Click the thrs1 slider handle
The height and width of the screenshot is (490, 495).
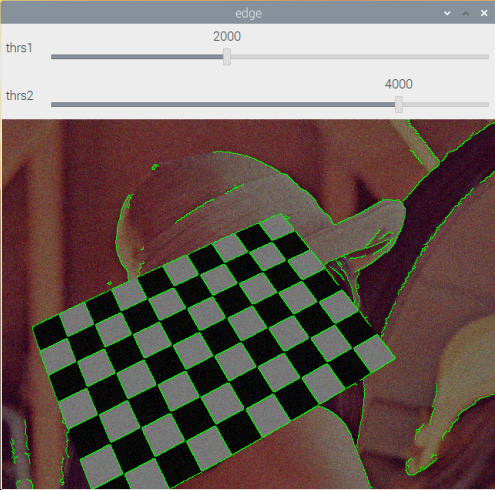coord(227,57)
